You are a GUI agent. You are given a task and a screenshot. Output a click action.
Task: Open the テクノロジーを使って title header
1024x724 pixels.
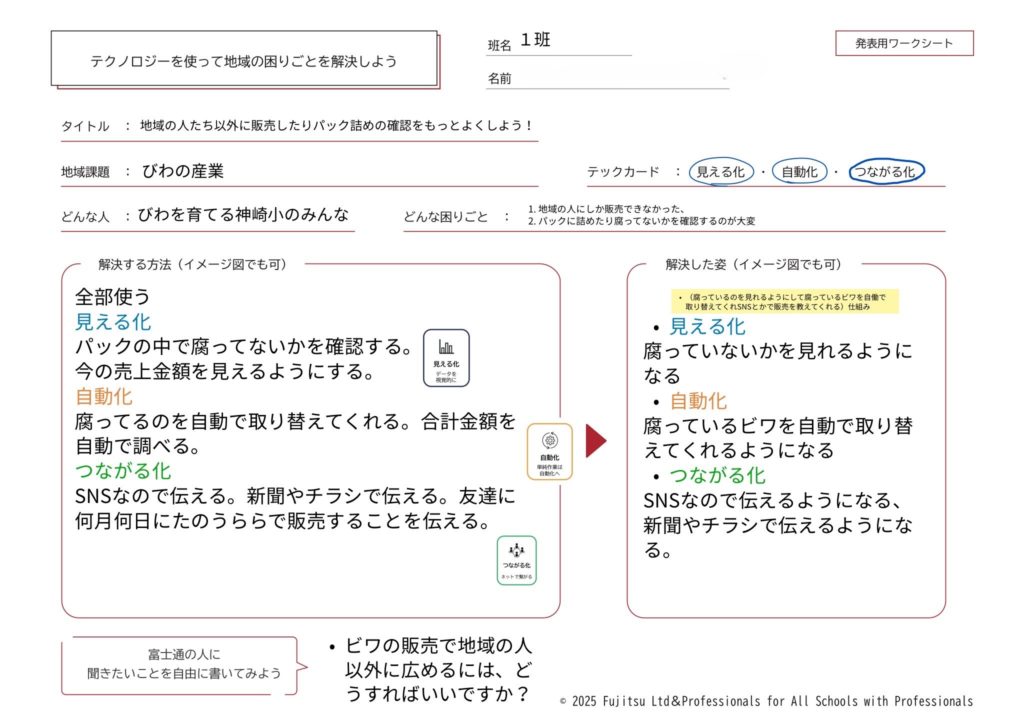coord(244,60)
